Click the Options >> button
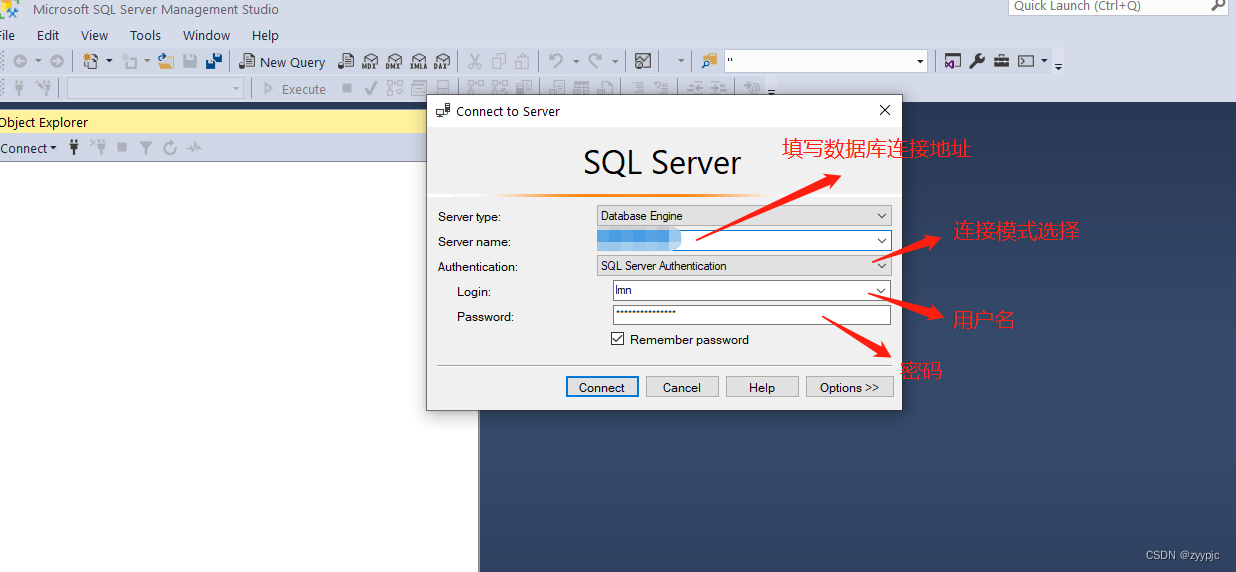Viewport: 1236px width, 572px height. point(850,387)
